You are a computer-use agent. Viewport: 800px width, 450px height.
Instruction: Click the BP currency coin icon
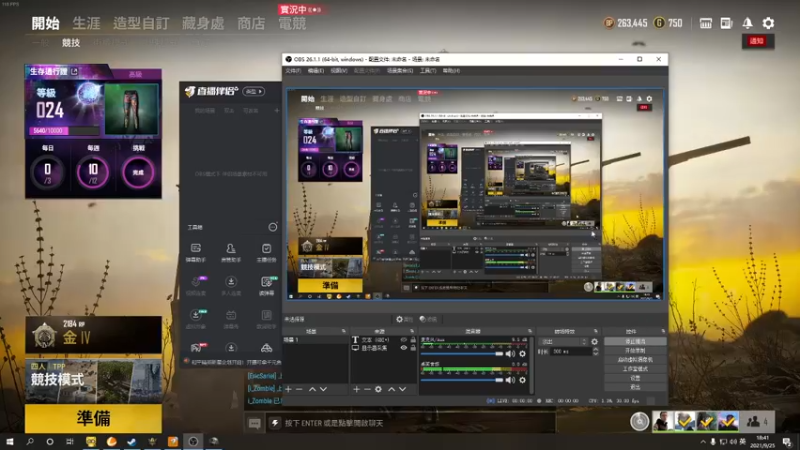point(609,23)
